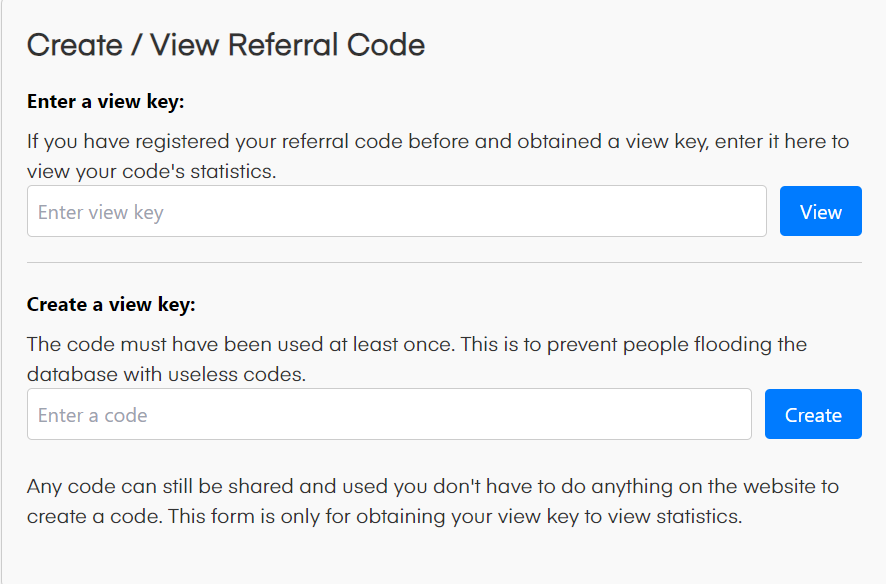
Task: Click the blue View button
Action: [820, 211]
